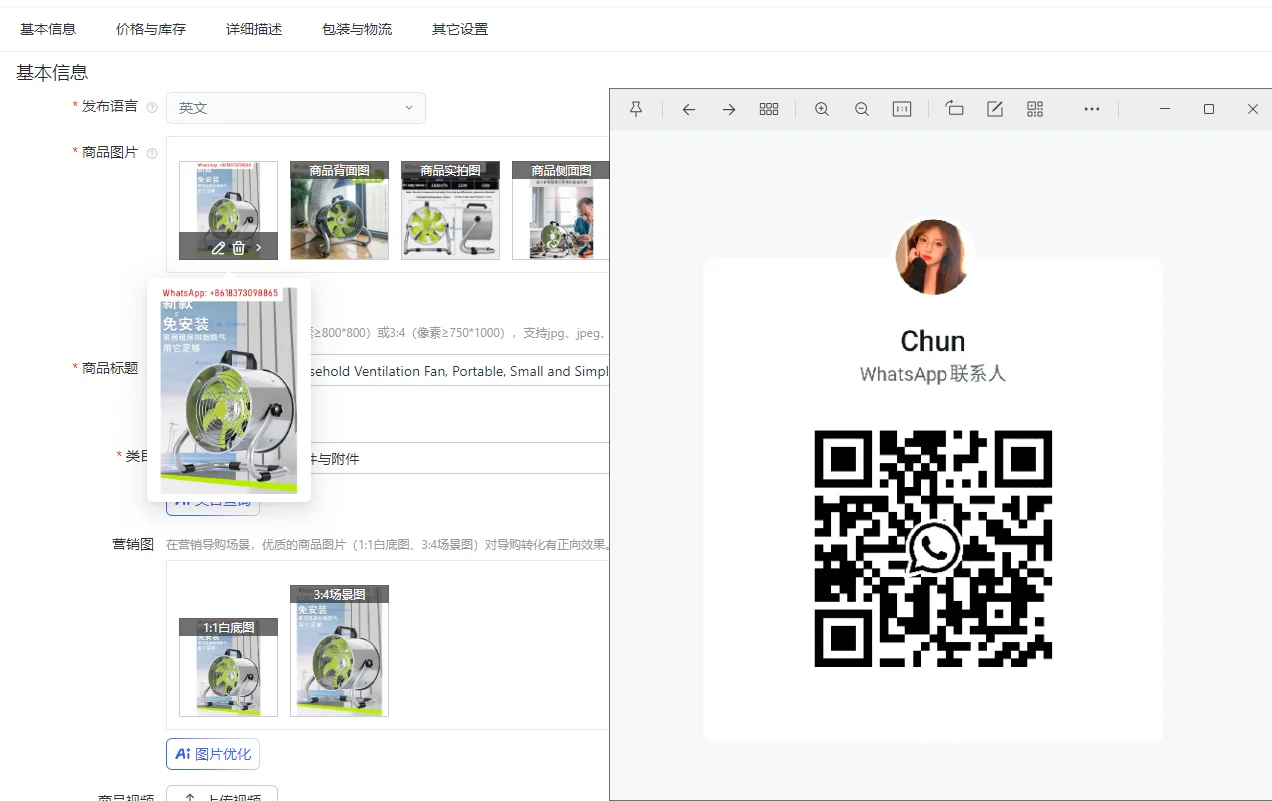This screenshot has width=1272, height=801.
Task: Edit the first product image
Action: [x=218, y=248]
